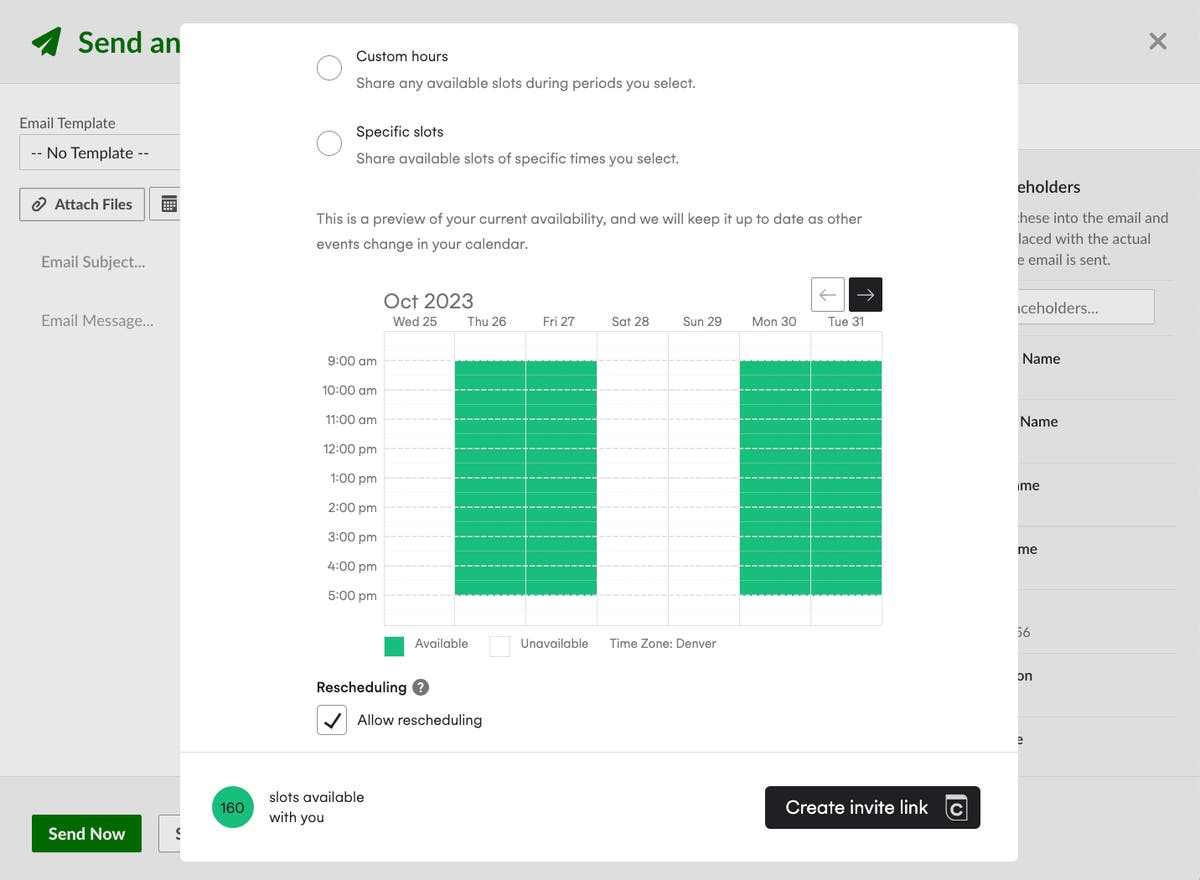Uncheck Allow rescheduling

click(331, 719)
